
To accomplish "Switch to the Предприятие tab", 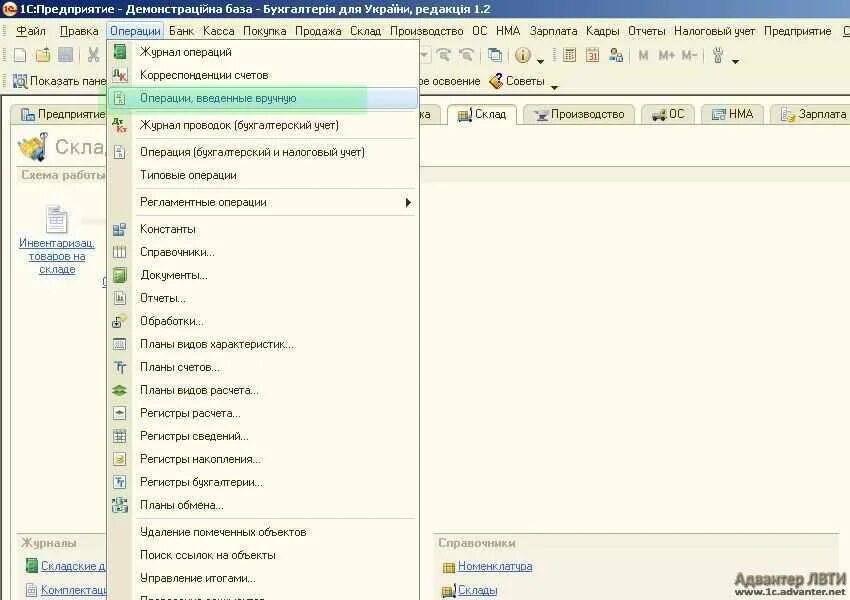I will 62,114.
